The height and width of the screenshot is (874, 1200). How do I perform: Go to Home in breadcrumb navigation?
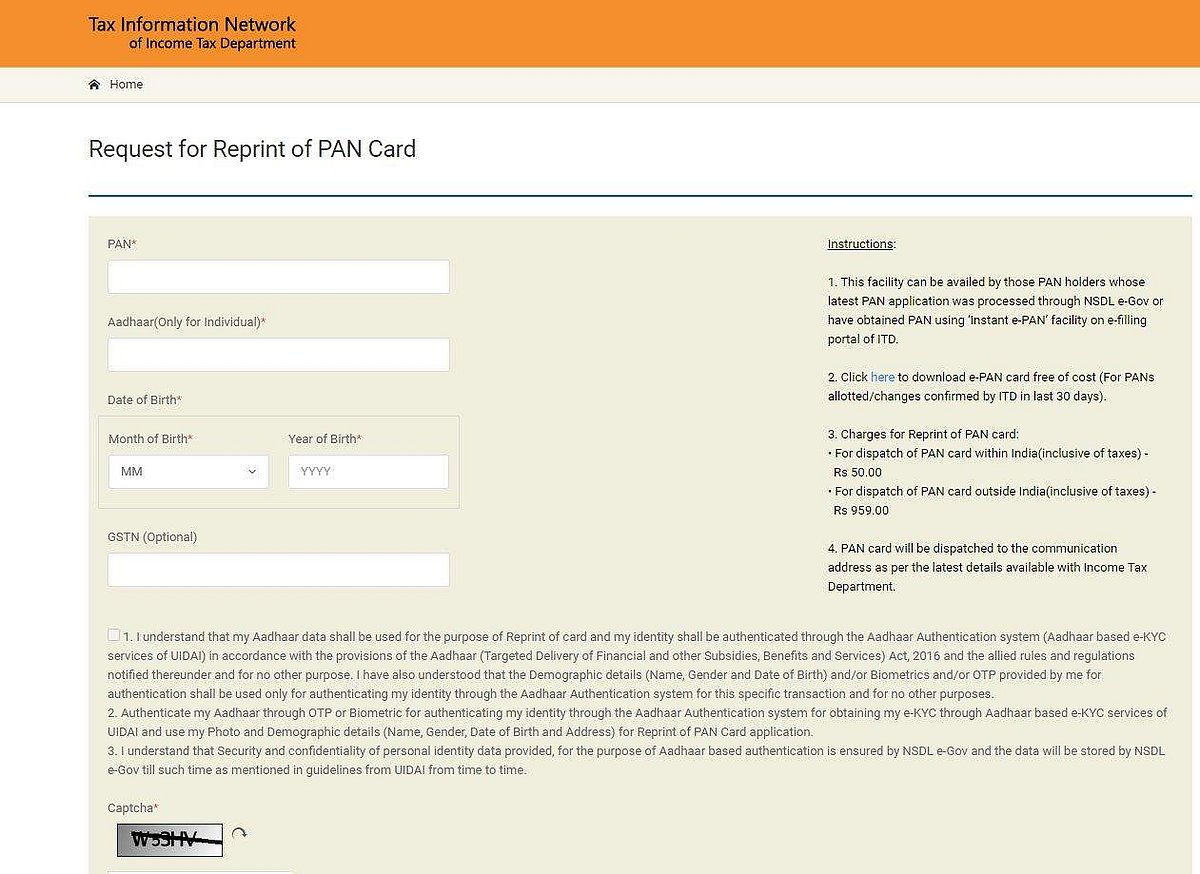[126, 85]
